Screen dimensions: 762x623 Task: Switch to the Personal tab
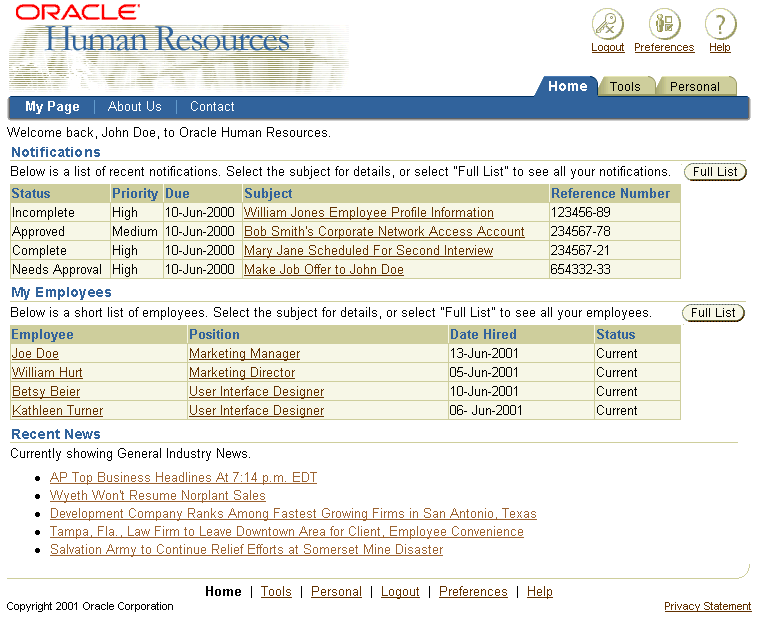click(x=694, y=87)
